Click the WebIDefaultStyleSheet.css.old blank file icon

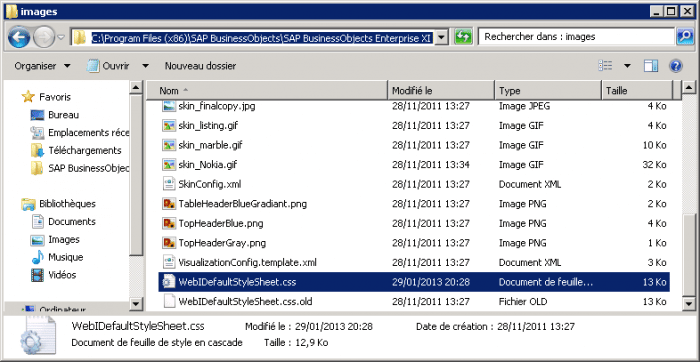[168, 302]
